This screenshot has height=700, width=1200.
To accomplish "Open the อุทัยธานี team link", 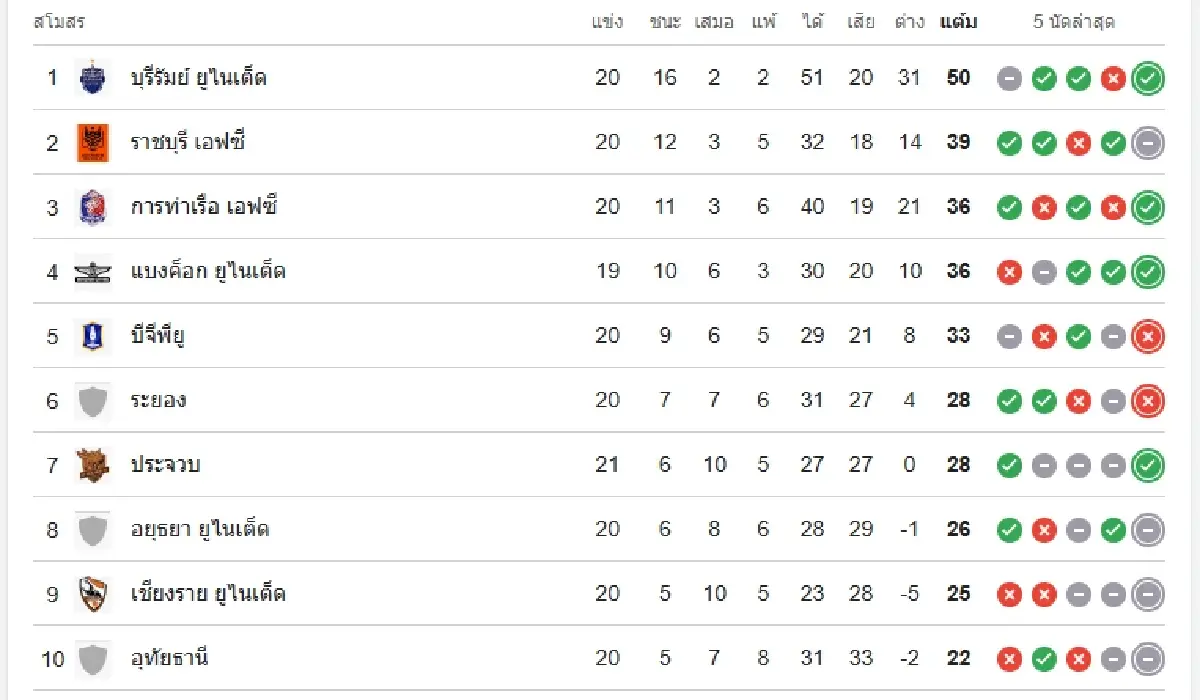I will click(169, 659).
